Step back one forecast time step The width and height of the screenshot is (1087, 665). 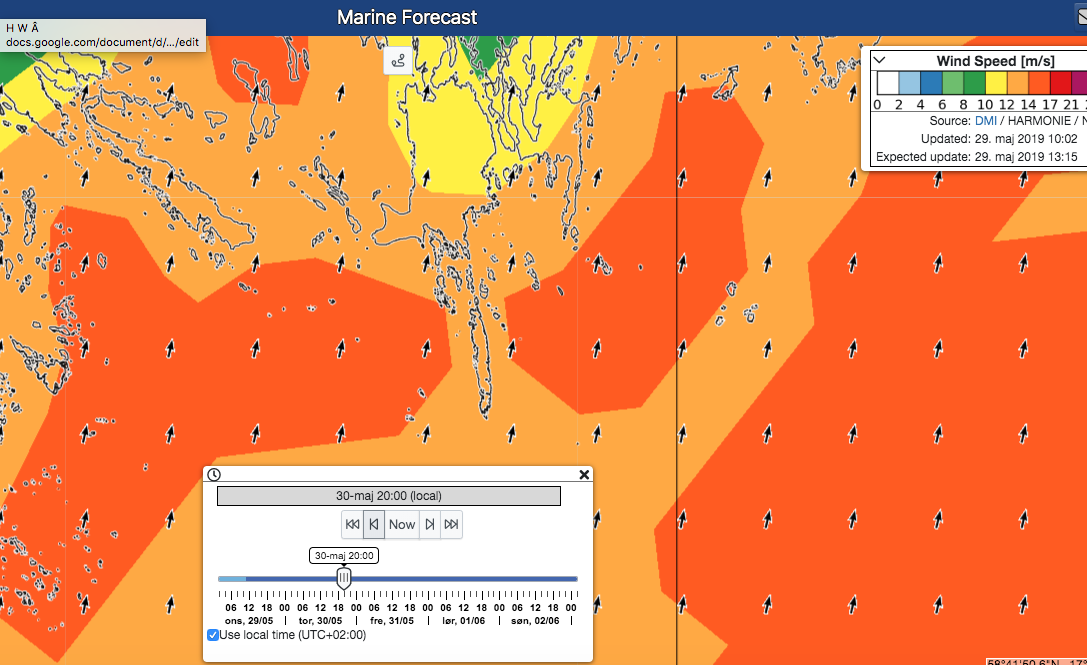(x=374, y=524)
